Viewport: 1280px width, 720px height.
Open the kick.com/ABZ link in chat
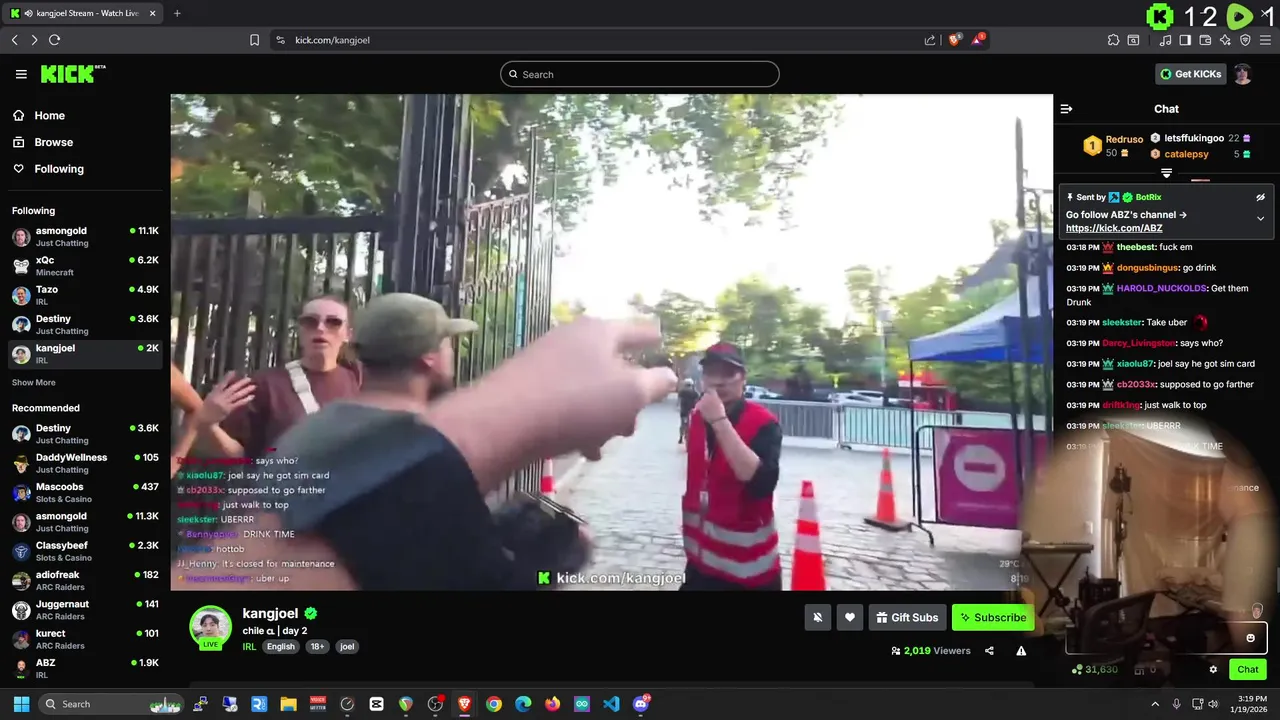point(1114,228)
